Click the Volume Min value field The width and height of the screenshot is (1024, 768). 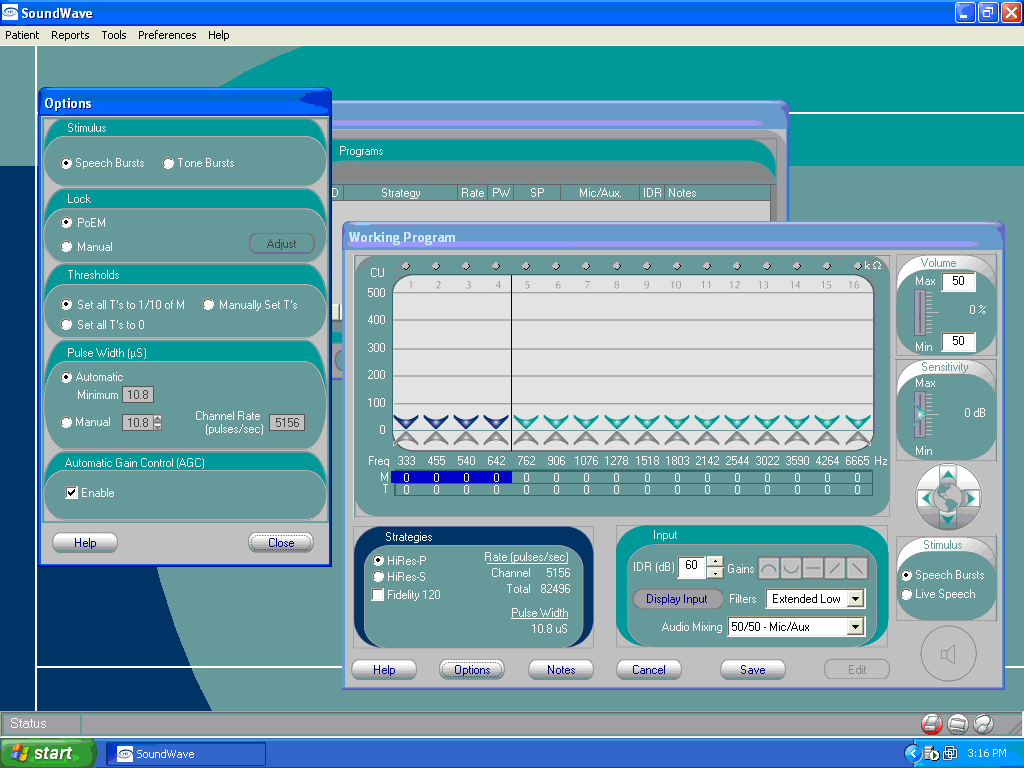click(958, 341)
